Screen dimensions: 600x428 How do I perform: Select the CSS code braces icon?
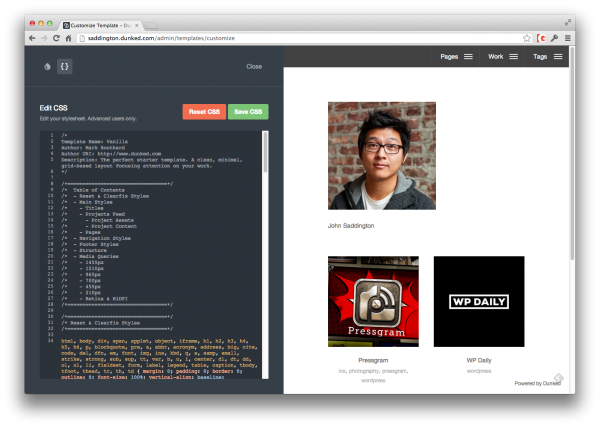65,67
